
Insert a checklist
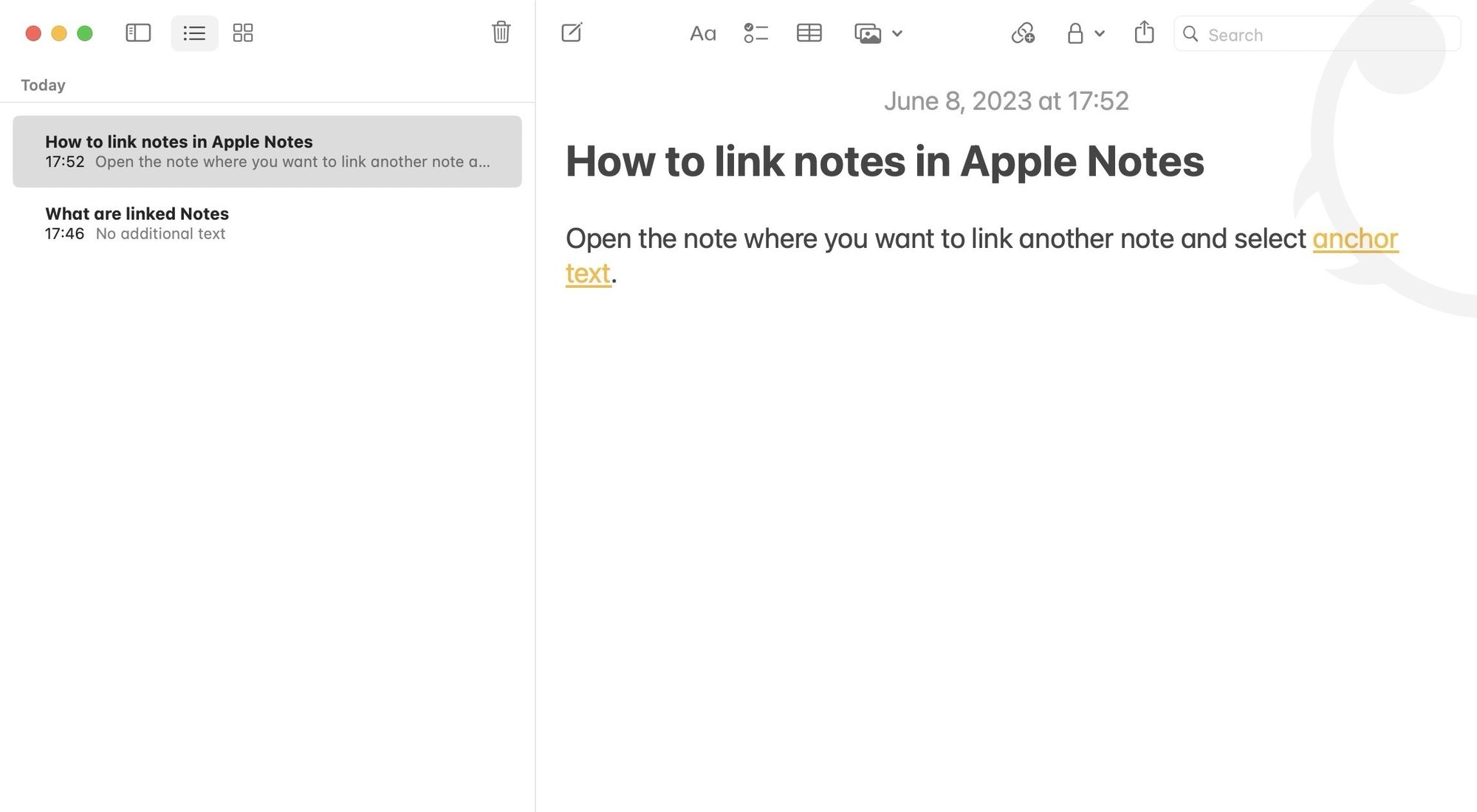pyautogui.click(x=755, y=33)
